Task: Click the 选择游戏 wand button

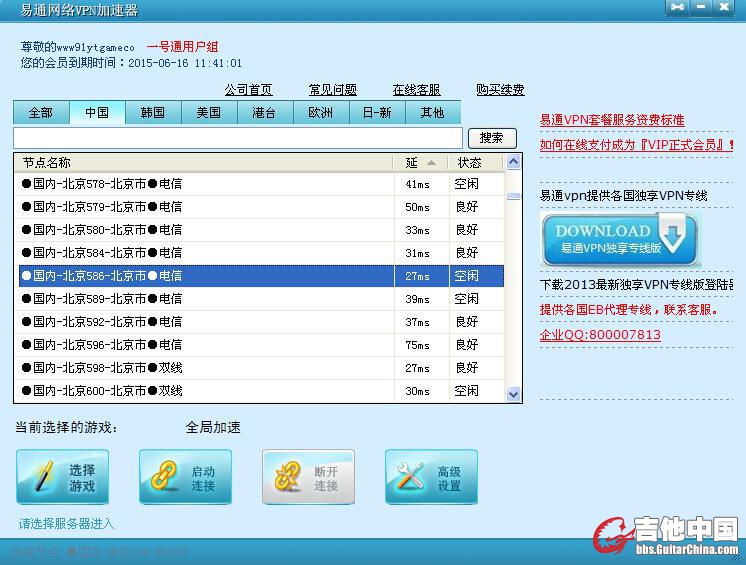Action: click(62, 477)
